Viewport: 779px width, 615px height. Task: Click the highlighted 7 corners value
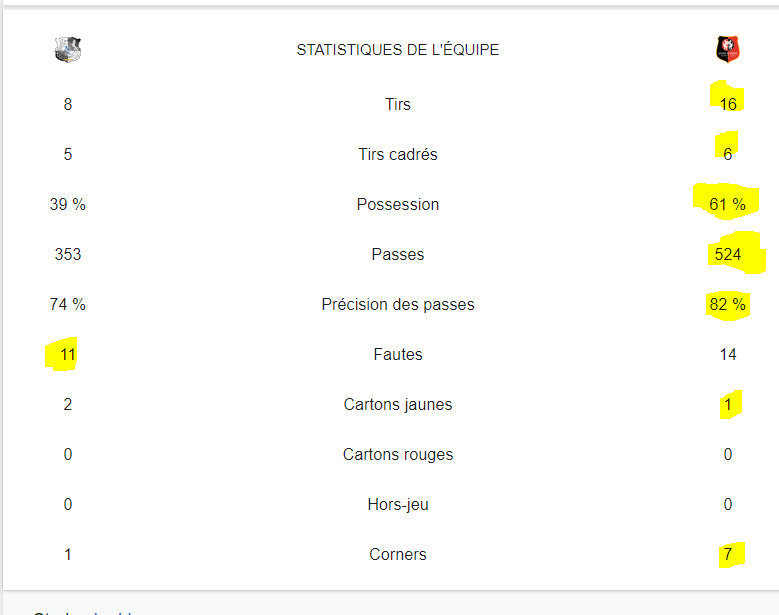[728, 554]
